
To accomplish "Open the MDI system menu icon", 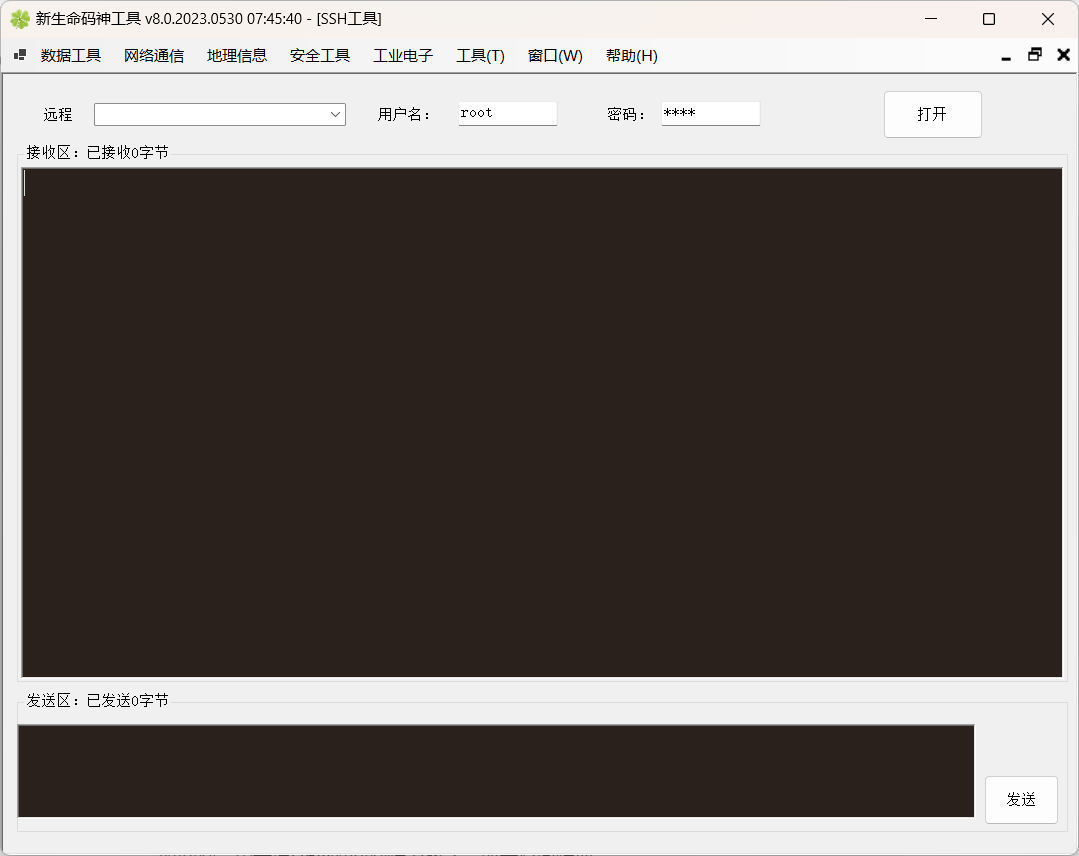I will (20, 55).
